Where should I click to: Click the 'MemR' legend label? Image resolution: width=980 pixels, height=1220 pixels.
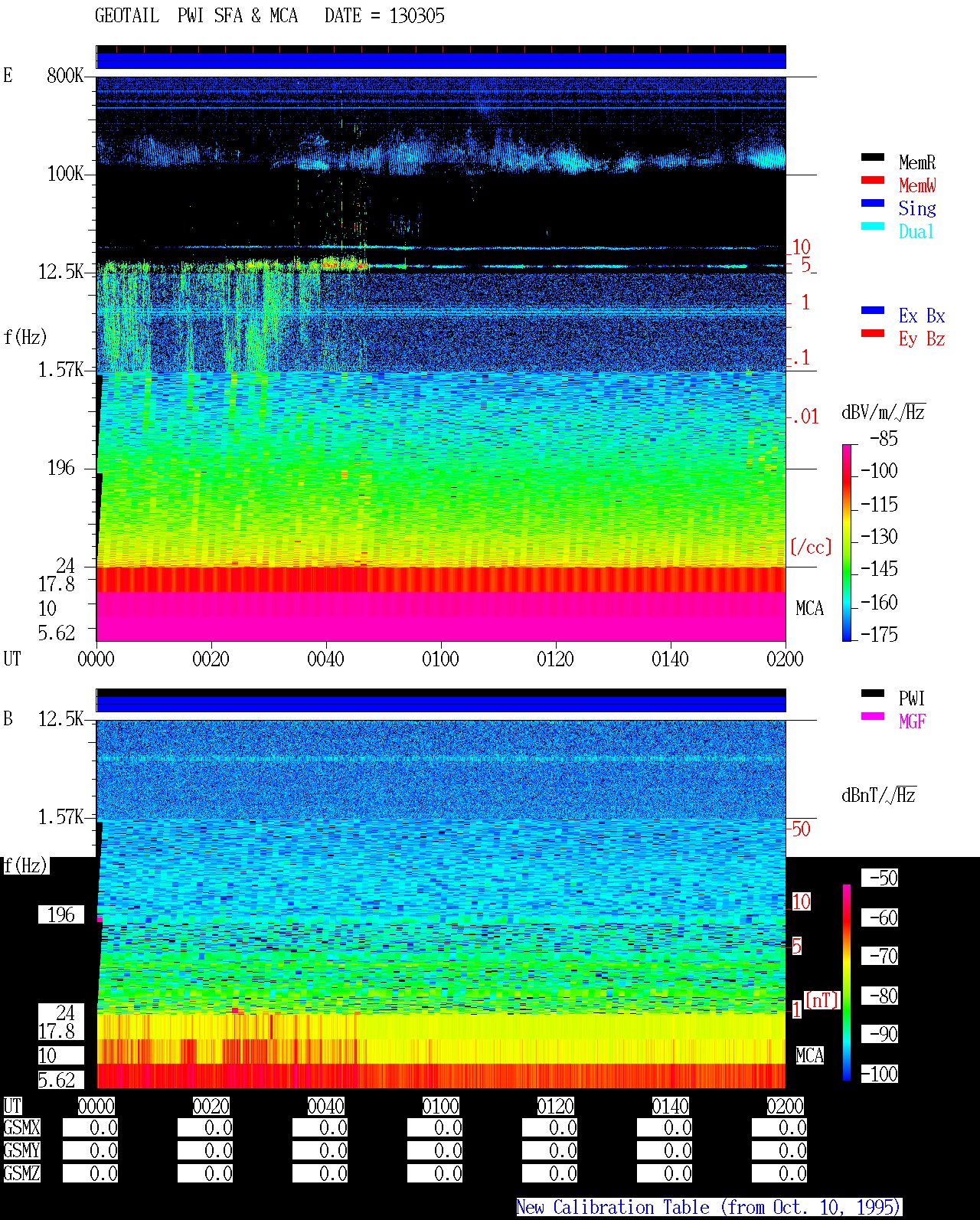[917, 162]
